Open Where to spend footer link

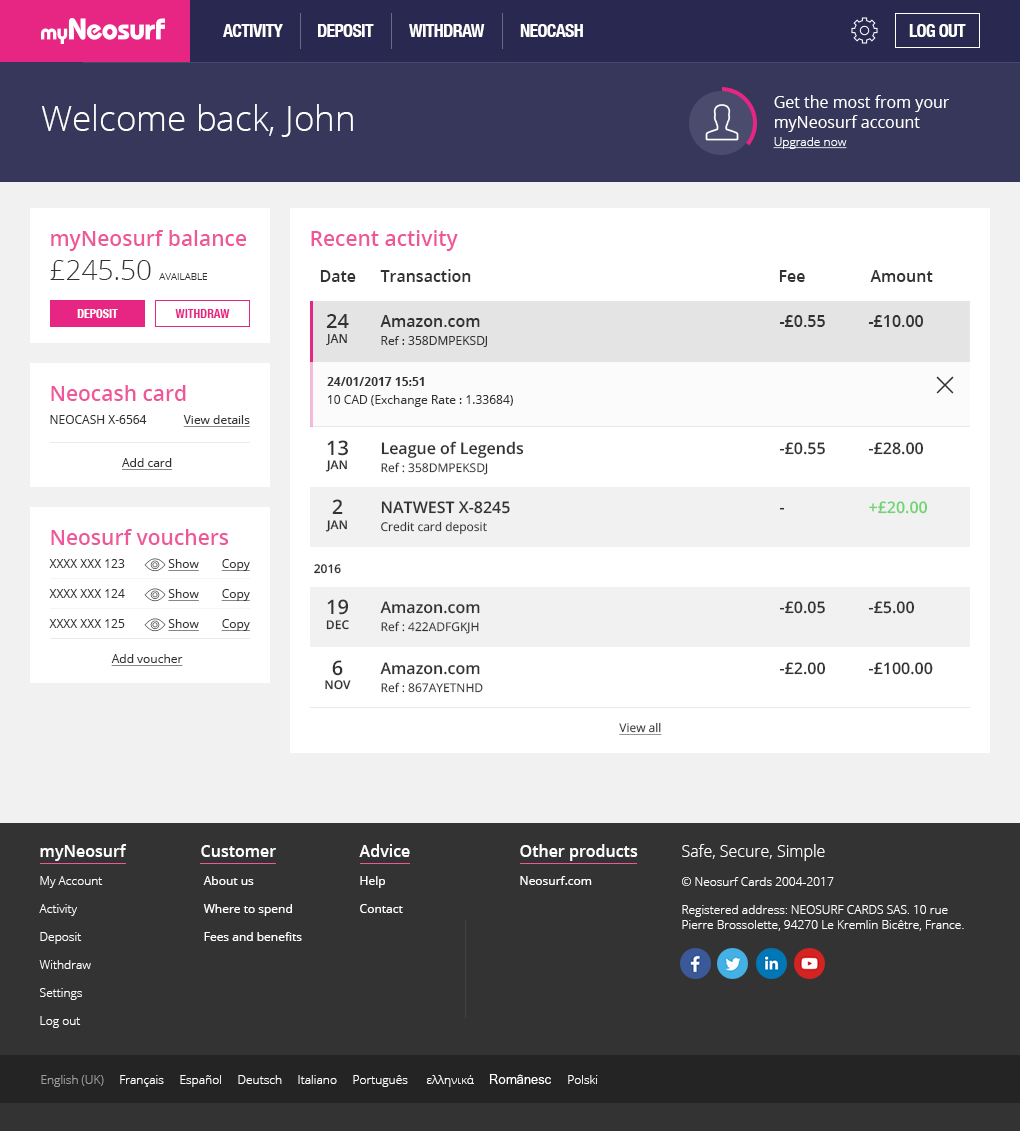point(247,909)
